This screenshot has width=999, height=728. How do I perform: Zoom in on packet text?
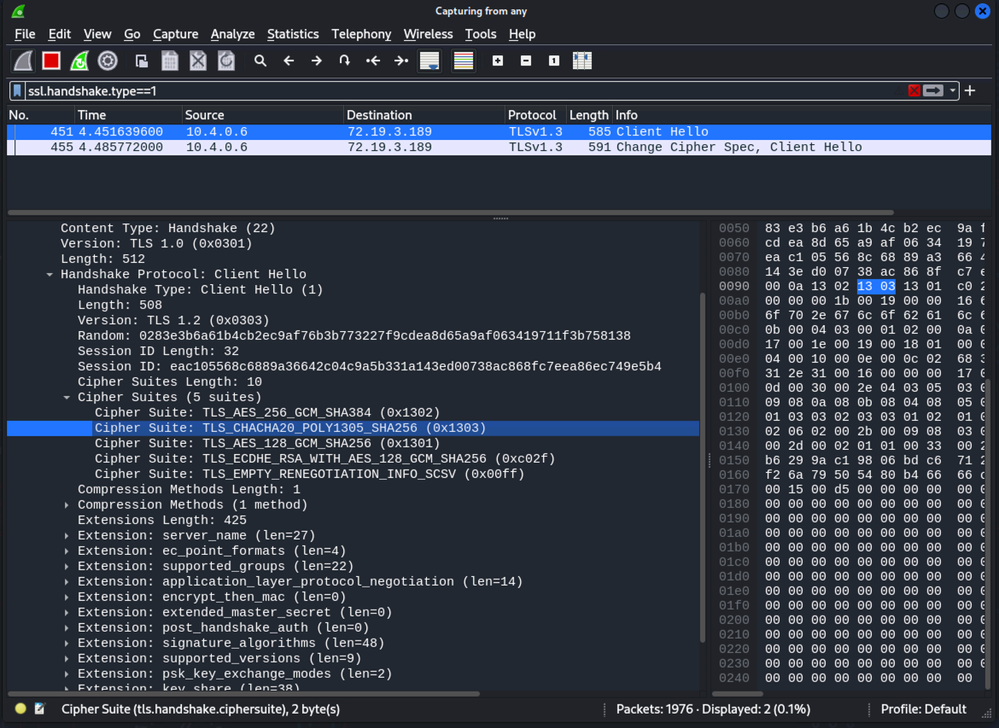[x=498, y=61]
